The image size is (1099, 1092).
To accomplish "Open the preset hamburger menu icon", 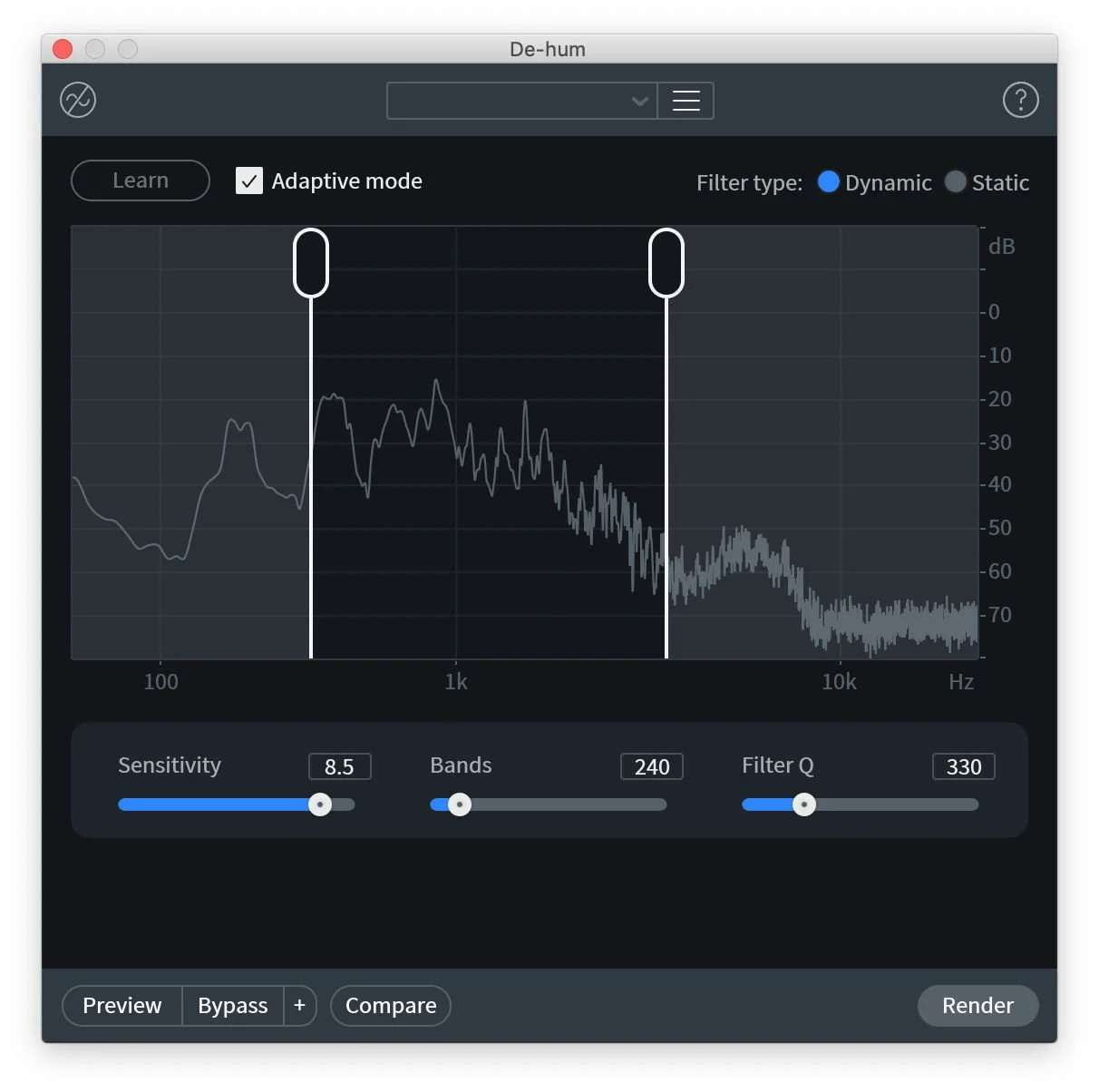I will pos(686,101).
